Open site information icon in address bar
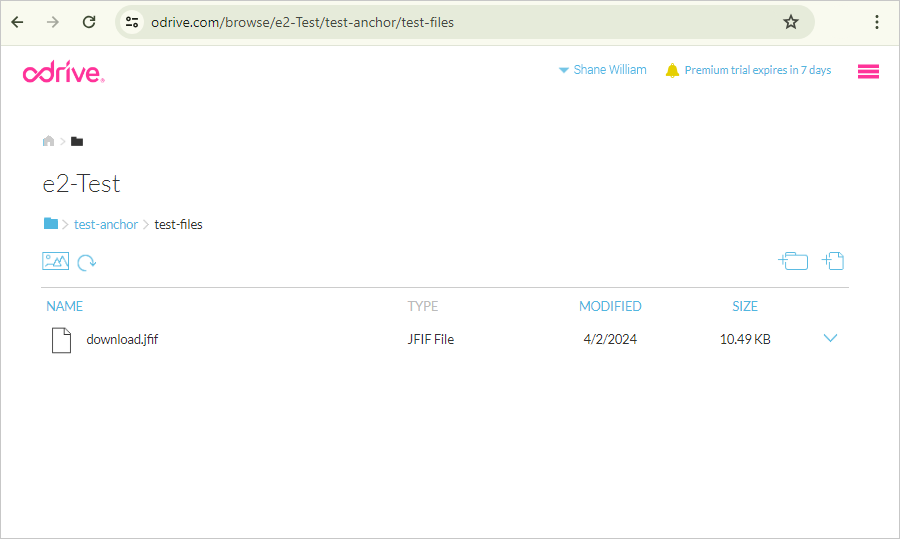This screenshot has height=539, width=900. coord(132,22)
